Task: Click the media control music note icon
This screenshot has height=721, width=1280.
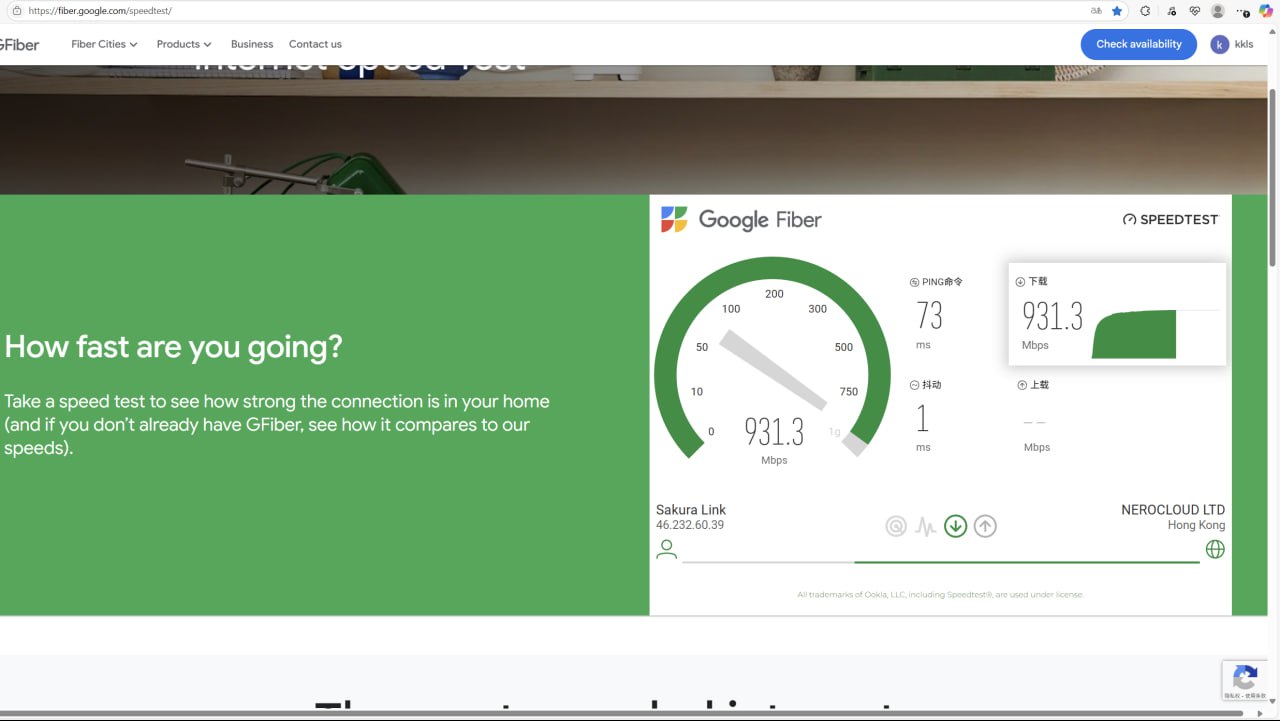Action: tap(1172, 11)
